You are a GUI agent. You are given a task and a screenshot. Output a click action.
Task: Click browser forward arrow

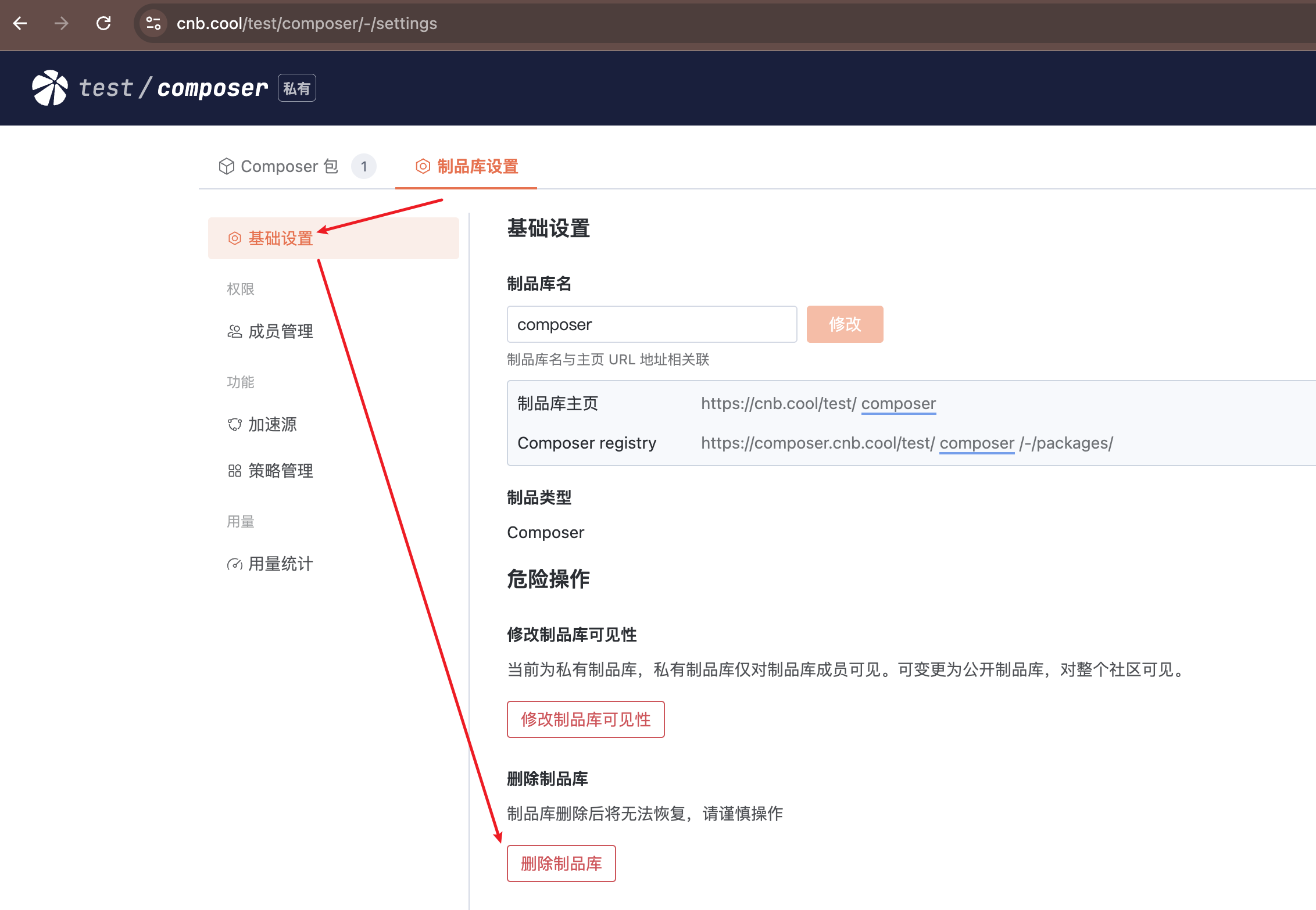(62, 23)
